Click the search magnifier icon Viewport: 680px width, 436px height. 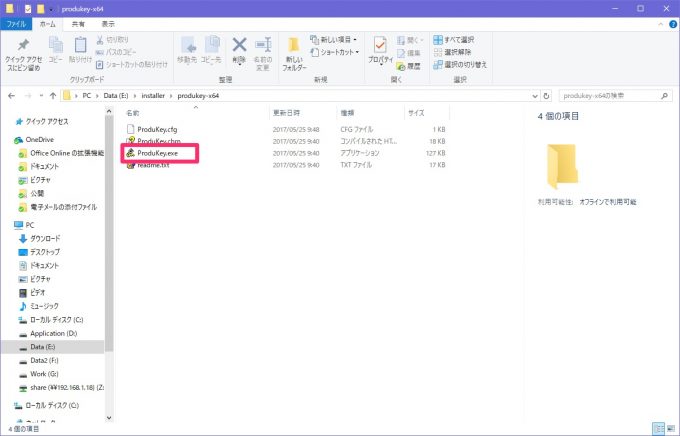point(664,96)
